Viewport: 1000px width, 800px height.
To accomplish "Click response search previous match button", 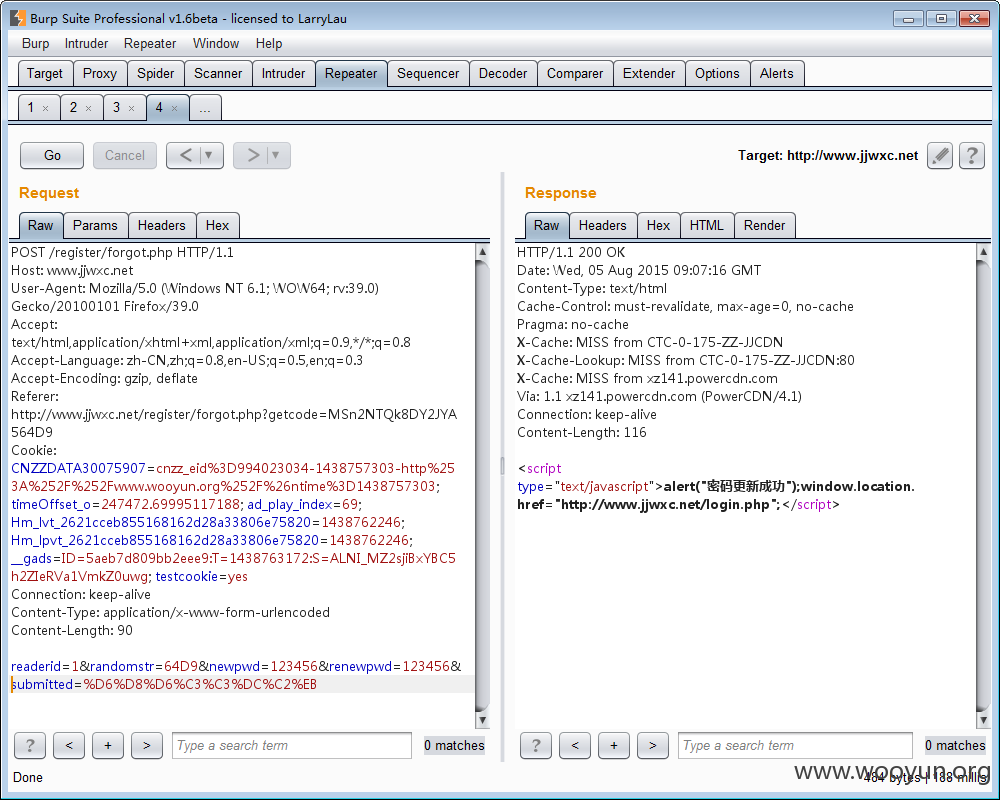I will [x=575, y=745].
